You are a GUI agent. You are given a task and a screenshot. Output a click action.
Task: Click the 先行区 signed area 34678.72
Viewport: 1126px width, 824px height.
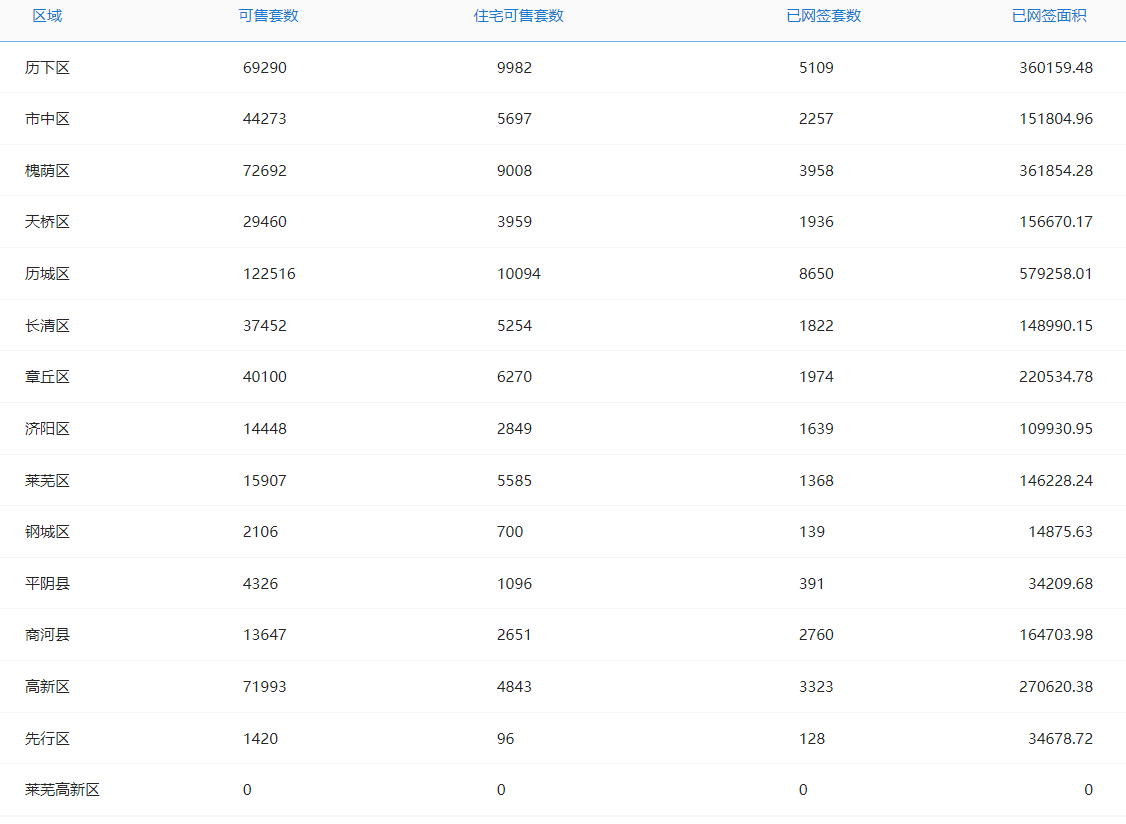tap(1060, 739)
